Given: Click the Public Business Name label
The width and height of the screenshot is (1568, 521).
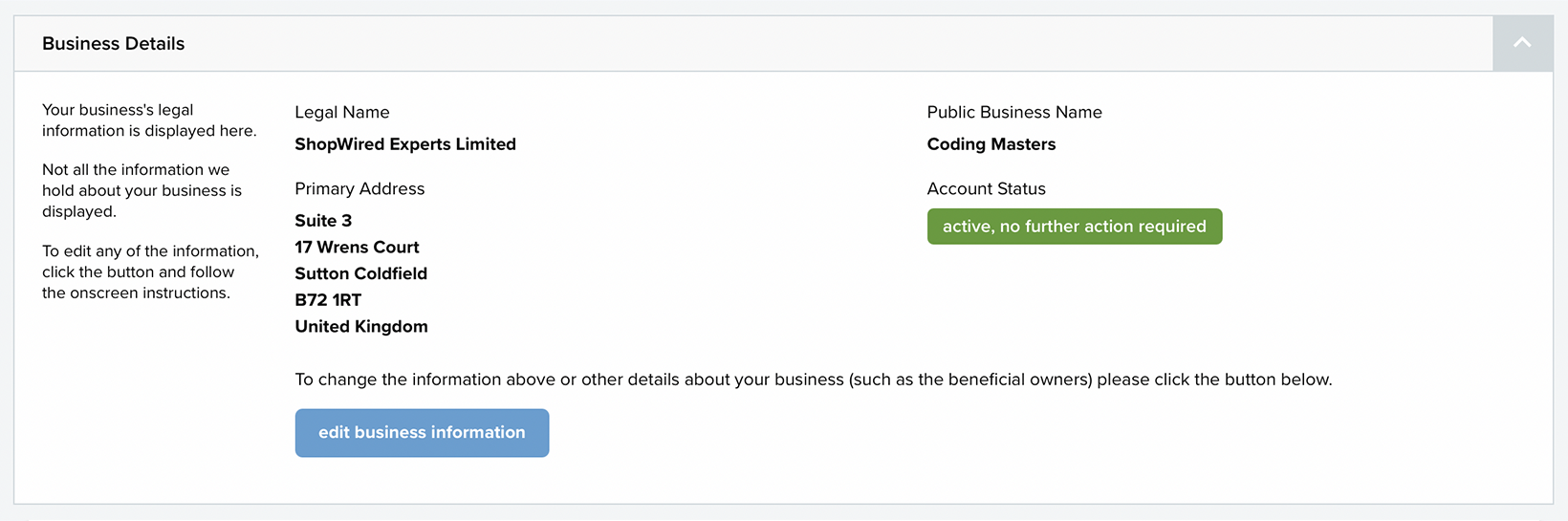Looking at the screenshot, I should coord(1014,112).
